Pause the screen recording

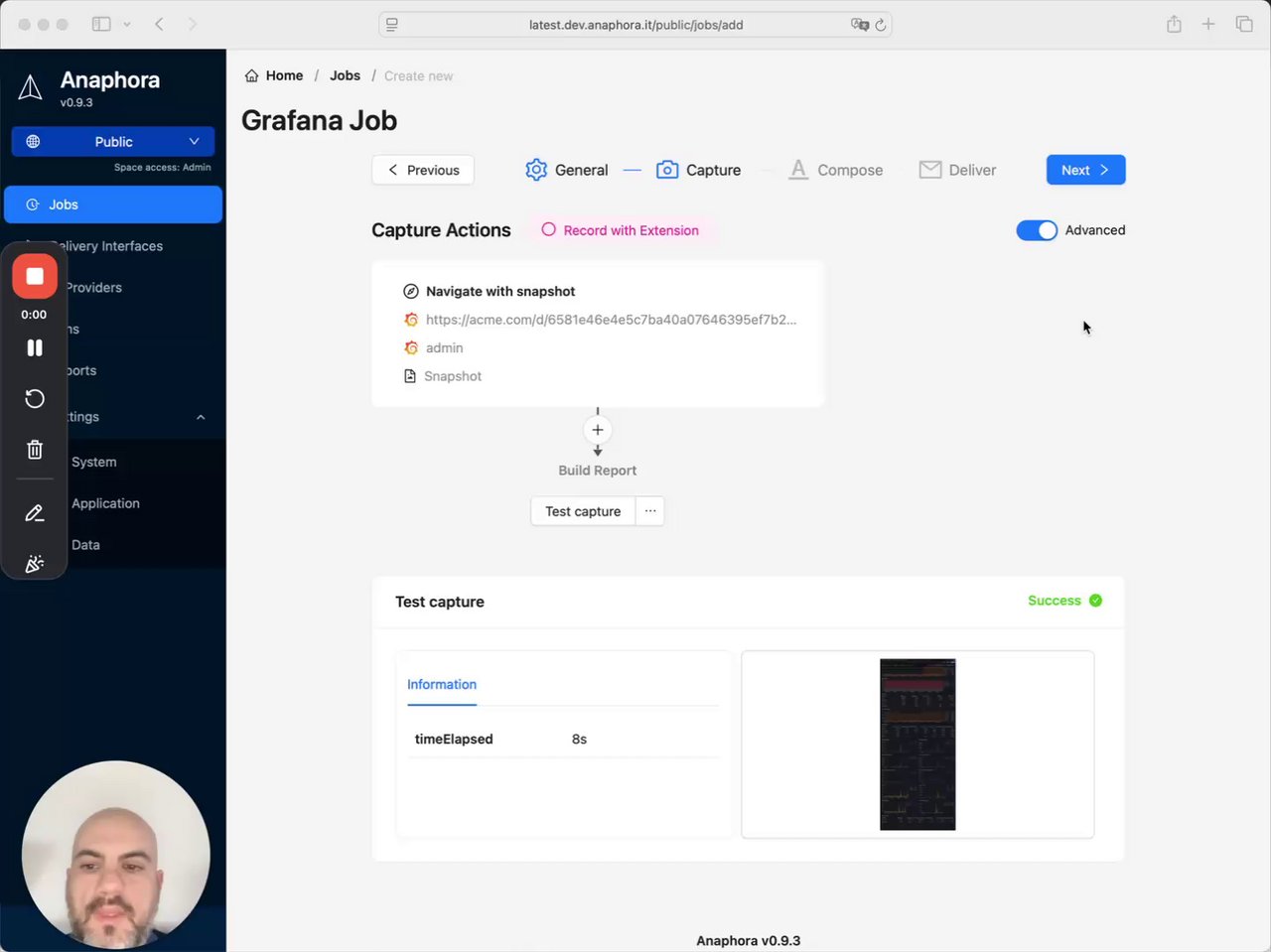pyautogui.click(x=35, y=347)
